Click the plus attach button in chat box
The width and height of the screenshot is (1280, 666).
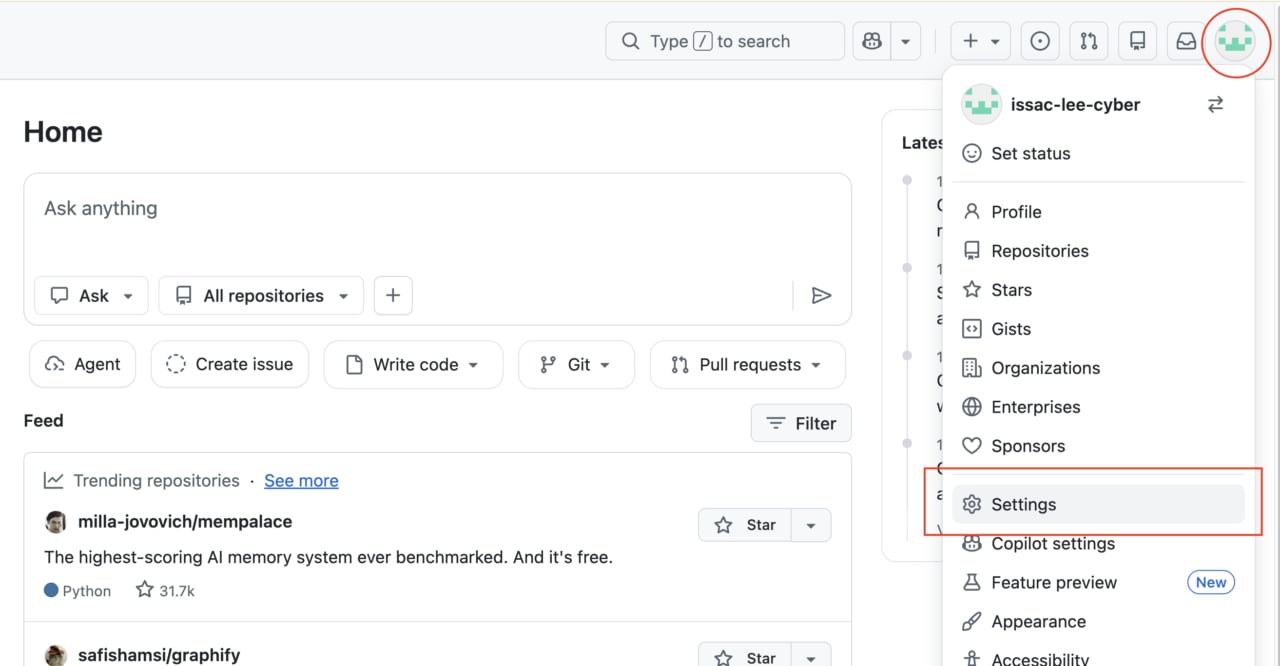click(x=393, y=296)
